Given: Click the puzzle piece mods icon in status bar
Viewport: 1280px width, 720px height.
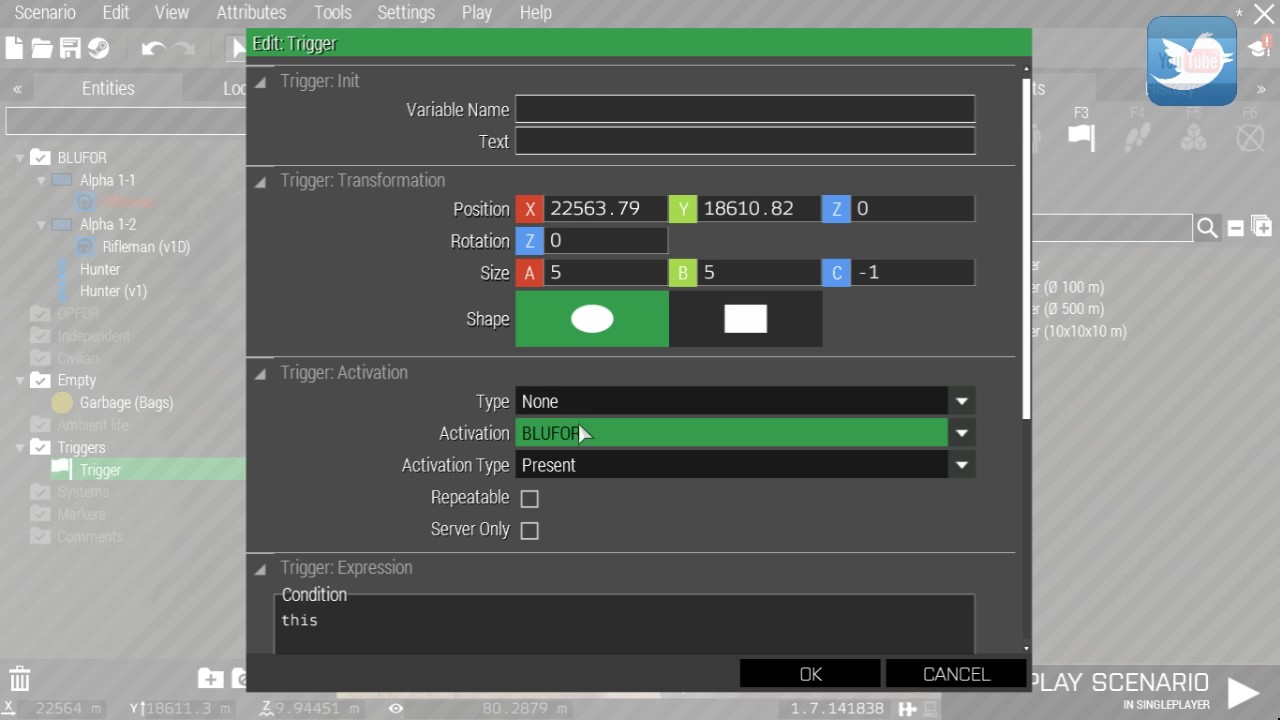Looking at the screenshot, I should (x=907, y=708).
